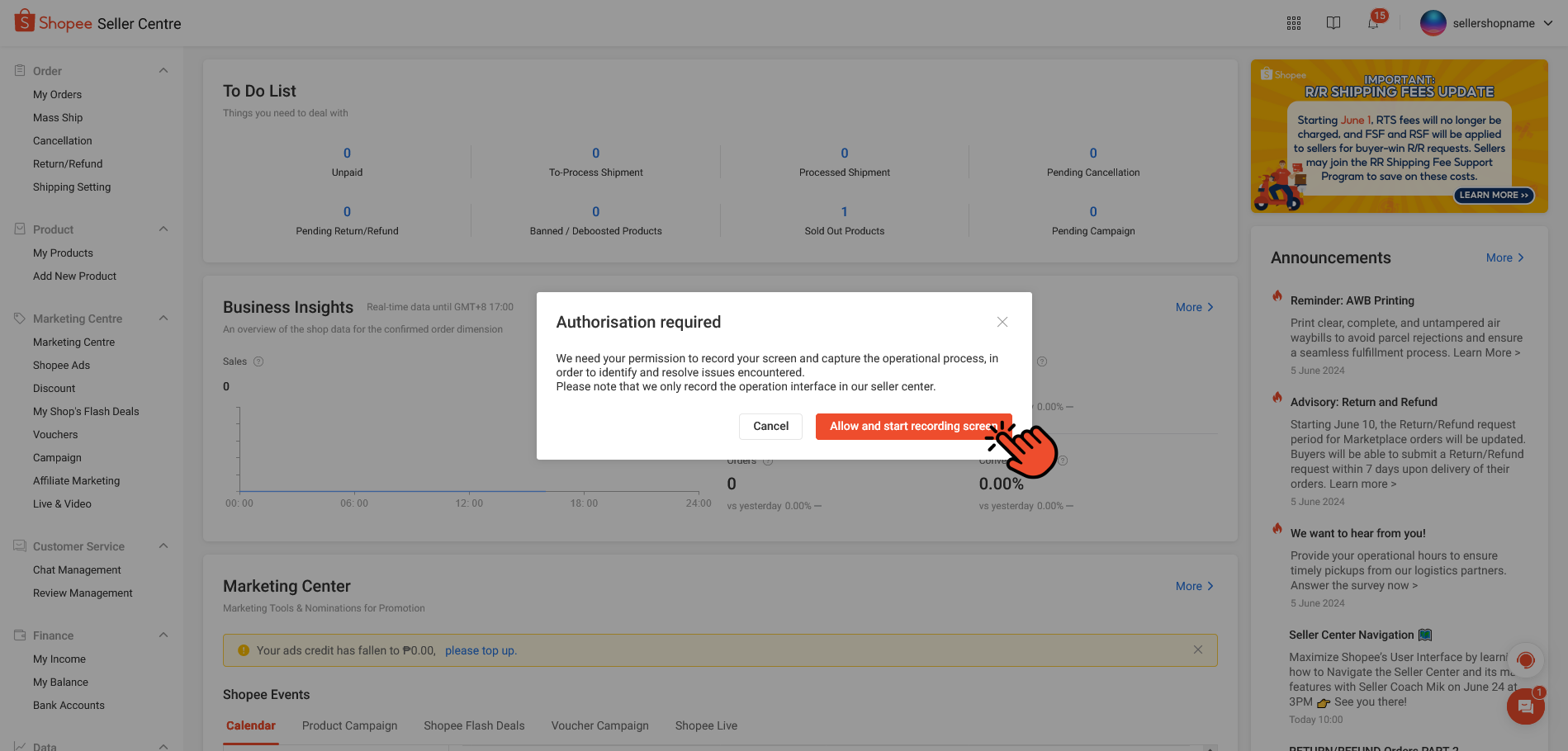The height and width of the screenshot is (751, 1568).
Task: Switch to the Shopee Live tab
Action: [706, 725]
